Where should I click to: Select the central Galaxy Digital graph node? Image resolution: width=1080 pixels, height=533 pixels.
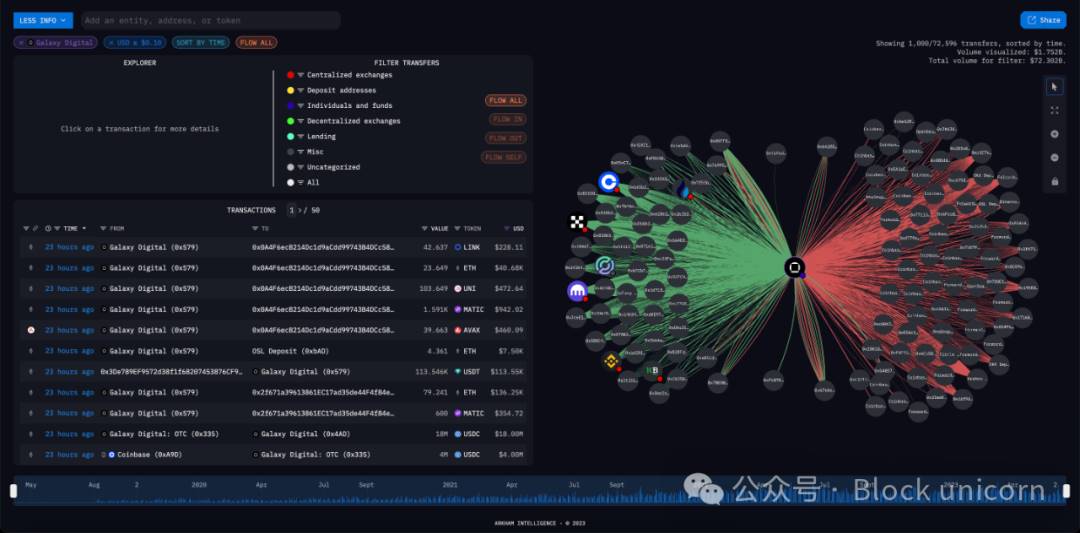[x=794, y=268]
